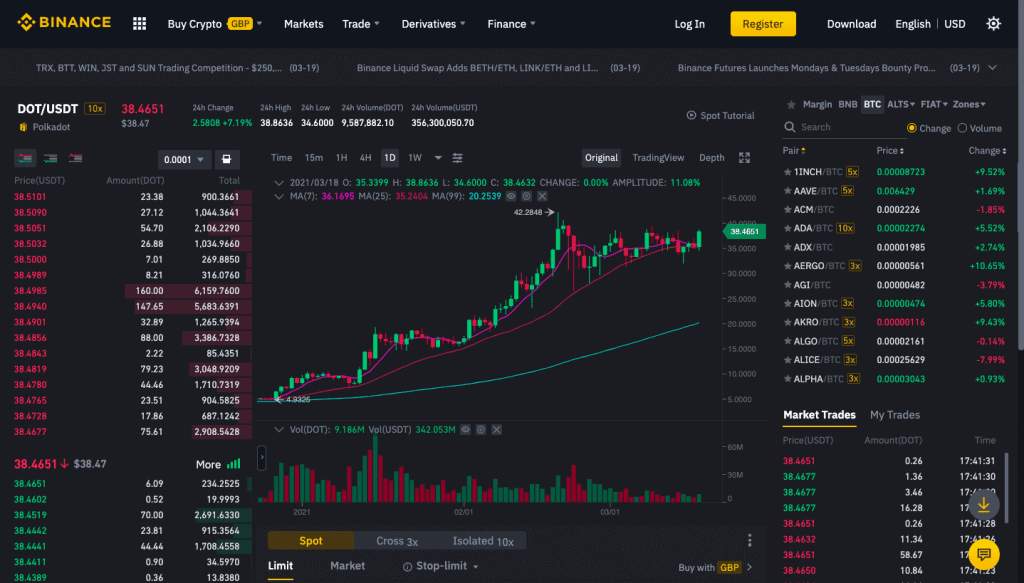The image size is (1024, 583).
Task: Remove the MA indicator
Action: point(542,196)
